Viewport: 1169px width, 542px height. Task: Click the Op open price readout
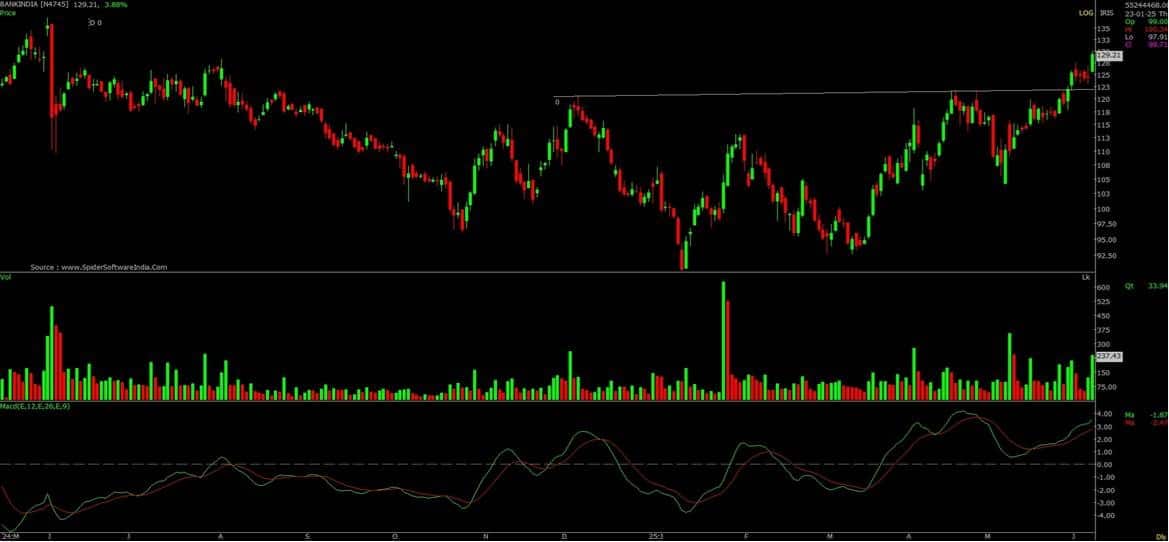coord(1143,21)
